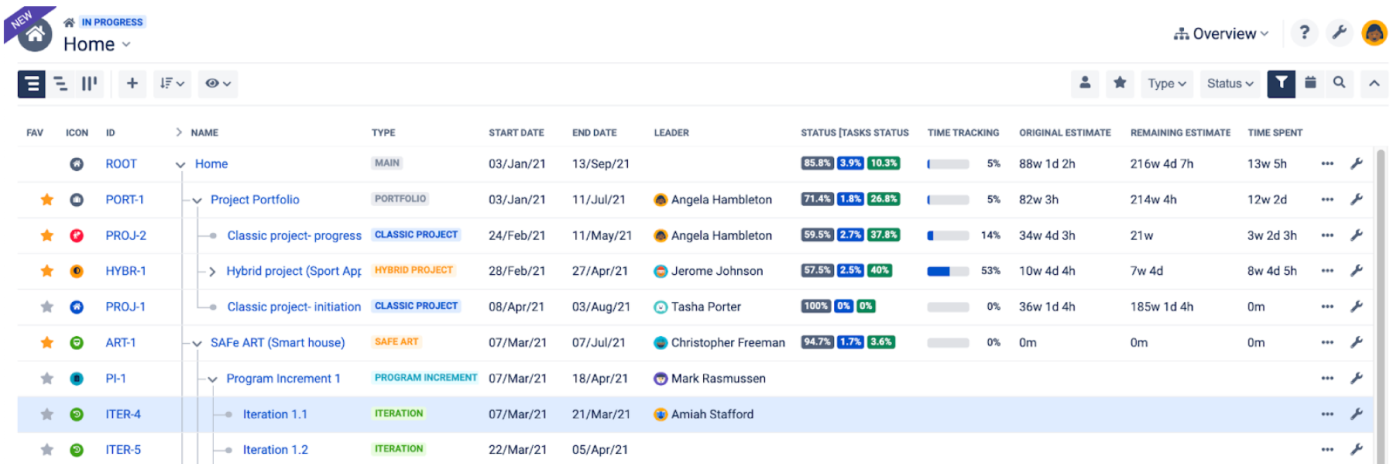Open the ROOT ID link

[121, 164]
